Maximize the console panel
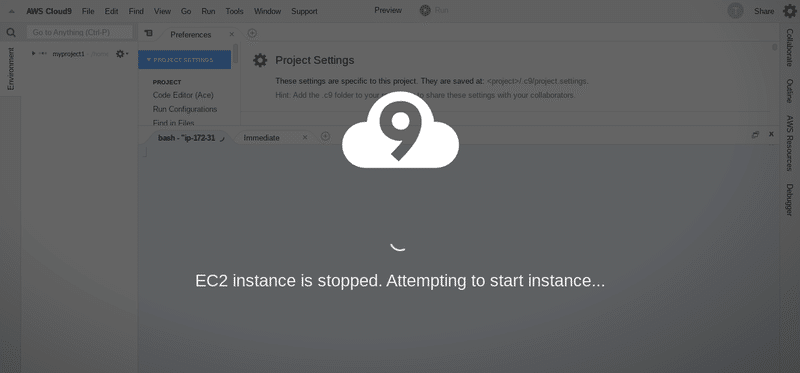Viewport: 800px width, 373px height. (x=755, y=135)
